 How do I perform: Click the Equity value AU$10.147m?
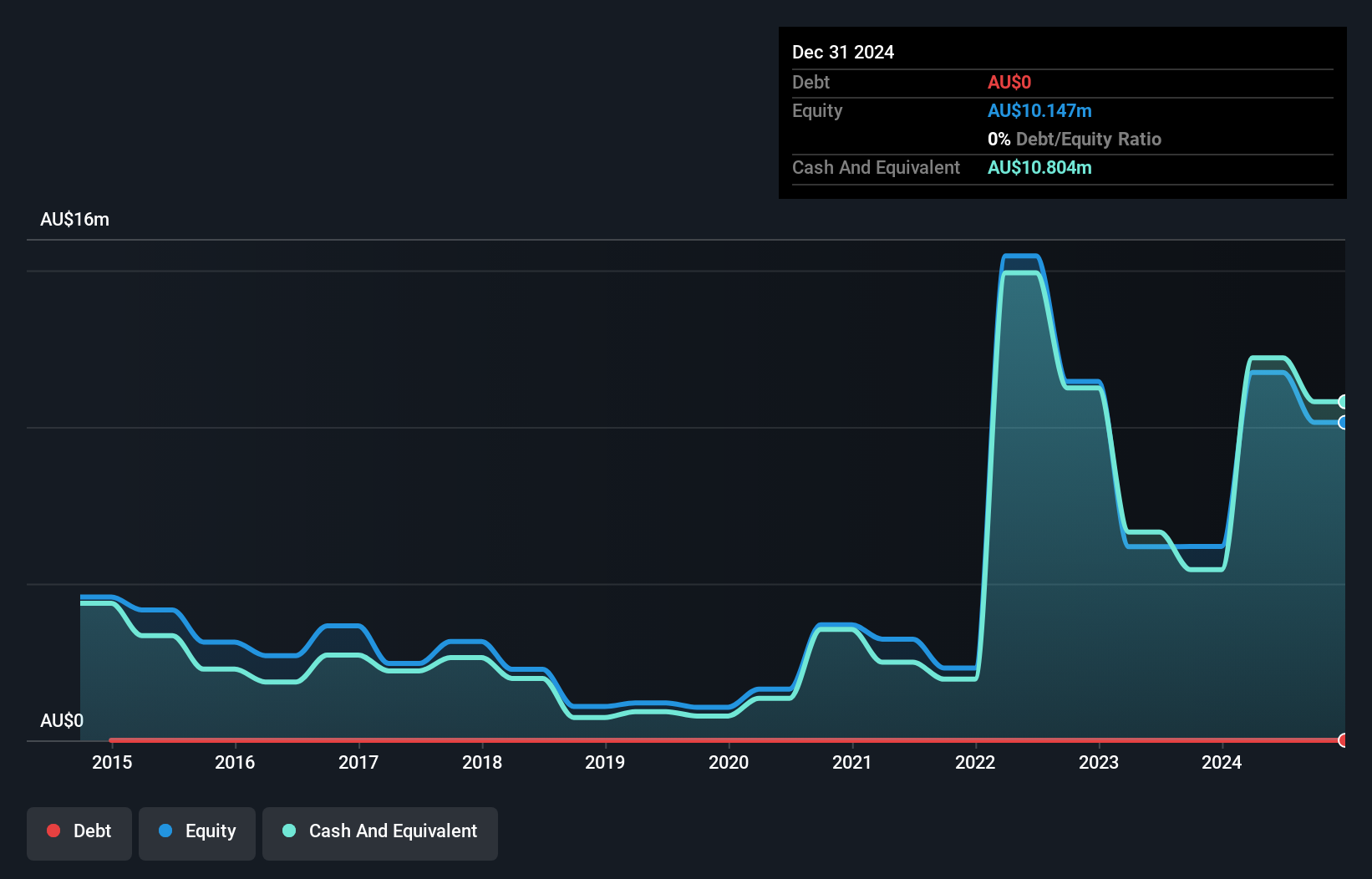point(1039,111)
